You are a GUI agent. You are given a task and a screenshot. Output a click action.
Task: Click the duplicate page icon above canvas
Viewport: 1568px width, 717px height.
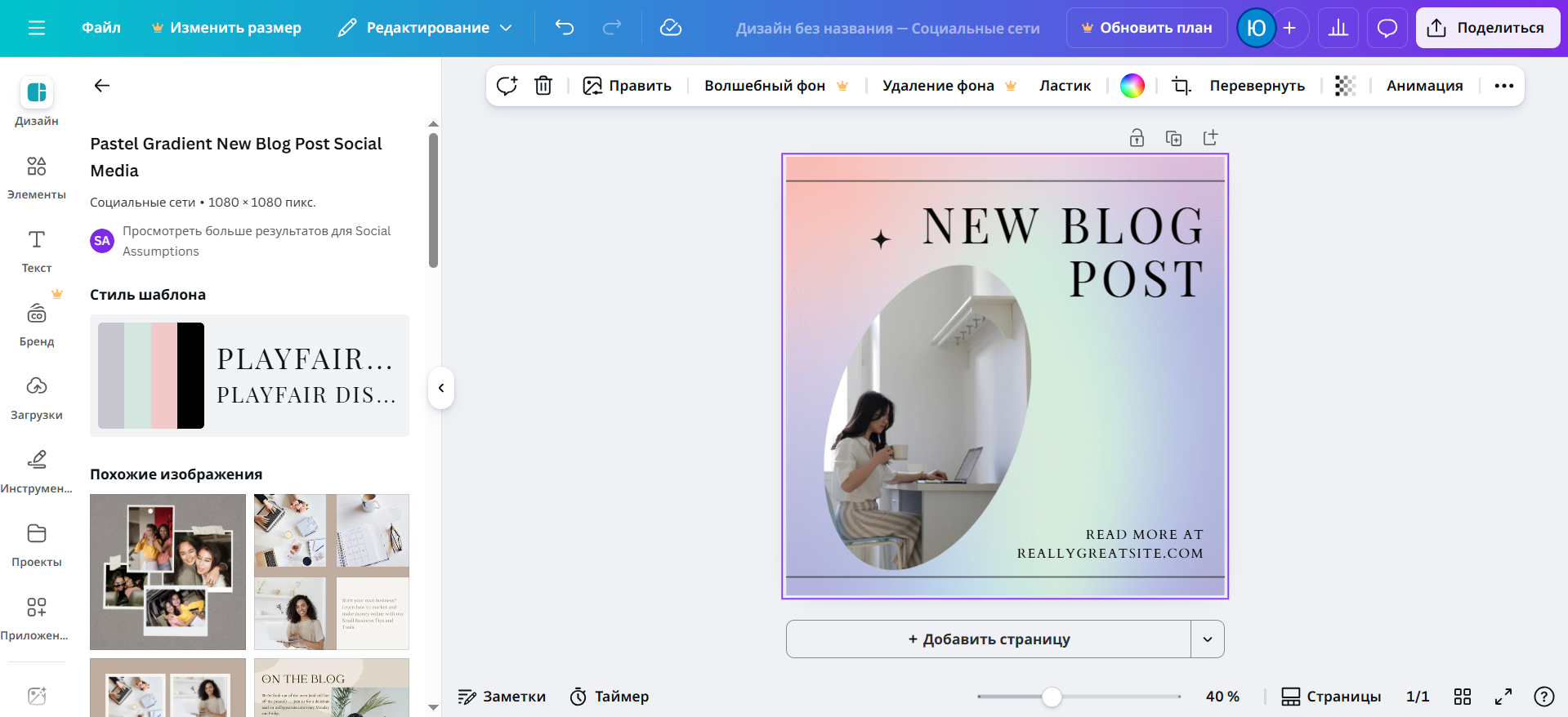1173,138
